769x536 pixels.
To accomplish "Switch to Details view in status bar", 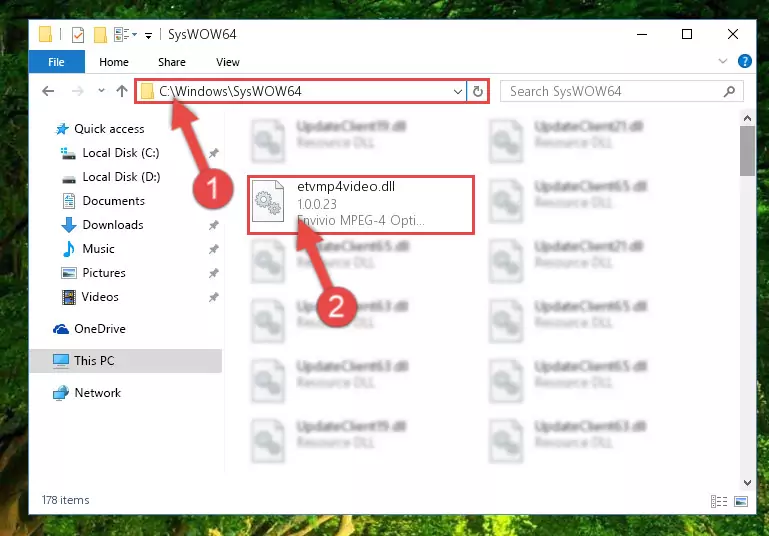I will pyautogui.click(x=719, y=501).
